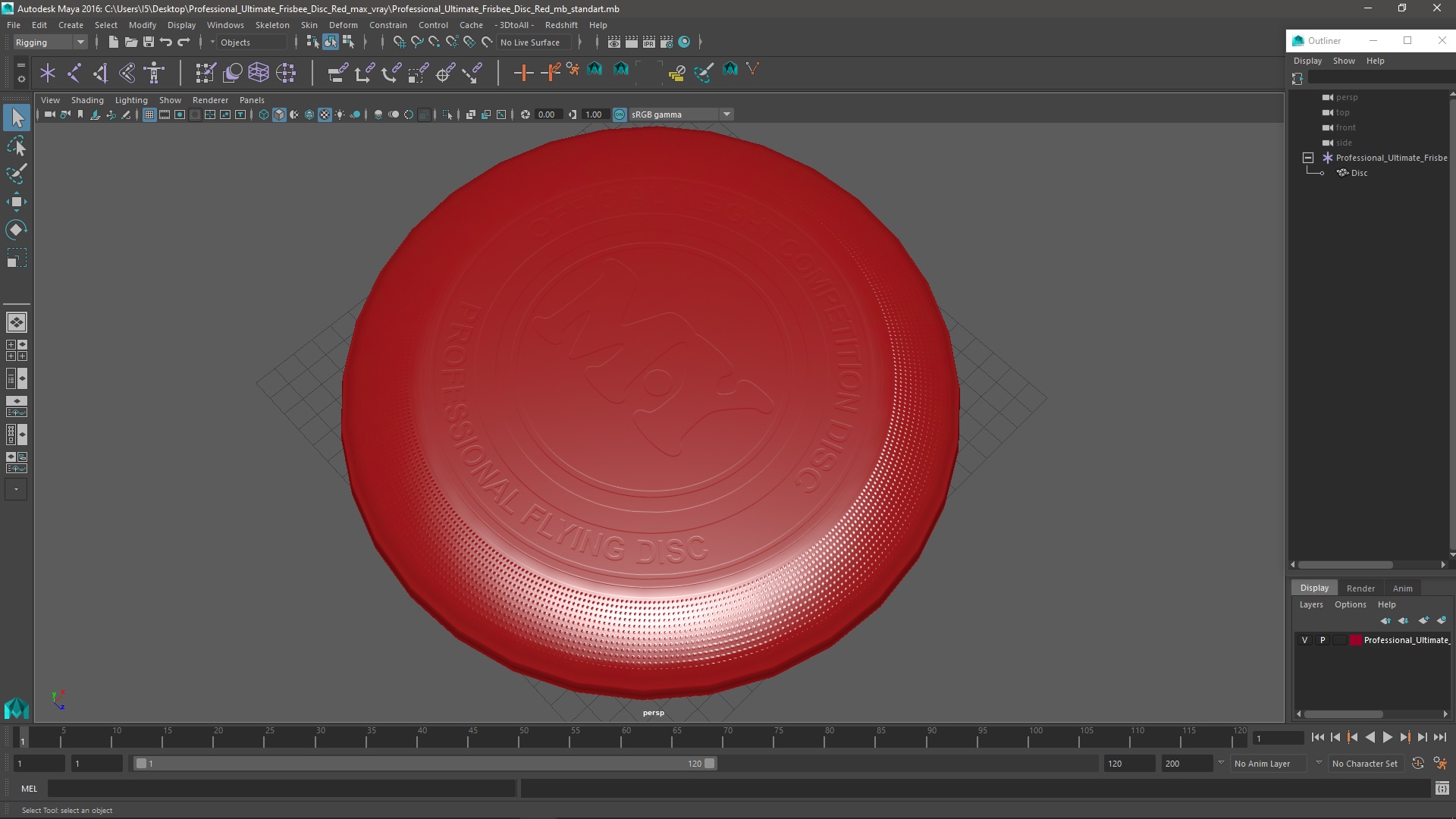Toggle the viewport grid display icon
The height and width of the screenshot is (819, 1456).
coord(149,115)
